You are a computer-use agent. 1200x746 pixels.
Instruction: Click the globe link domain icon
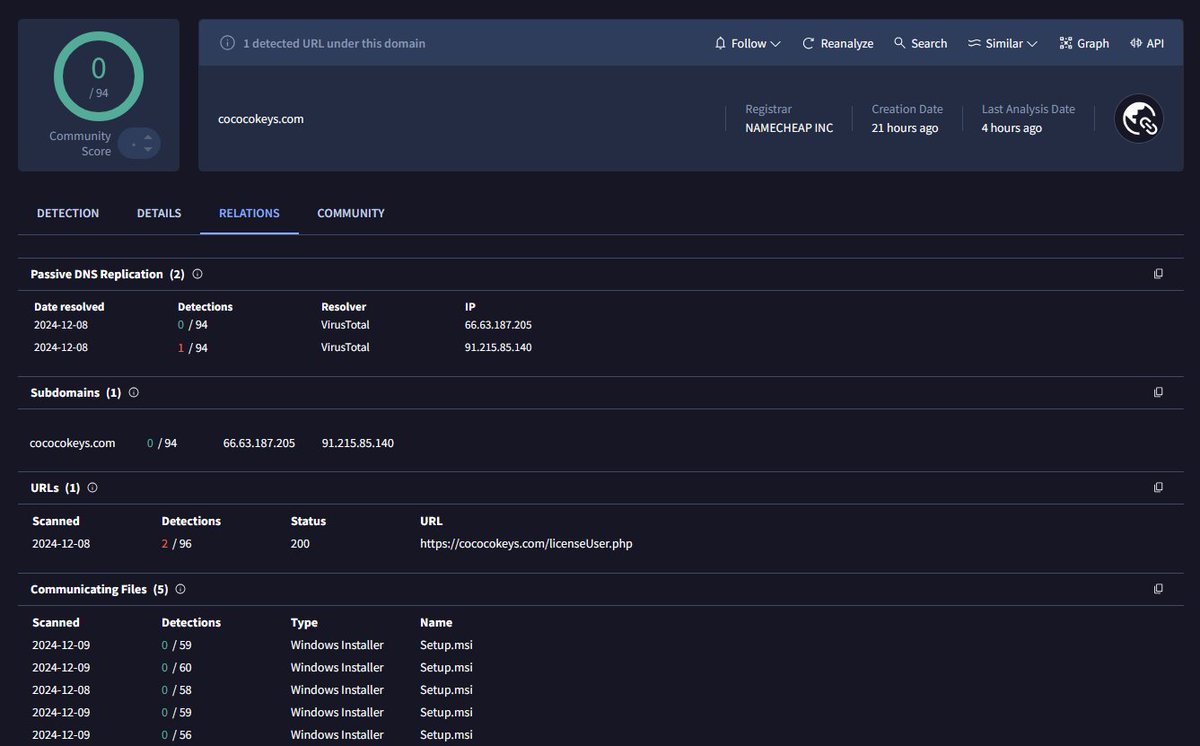pyautogui.click(x=1139, y=119)
